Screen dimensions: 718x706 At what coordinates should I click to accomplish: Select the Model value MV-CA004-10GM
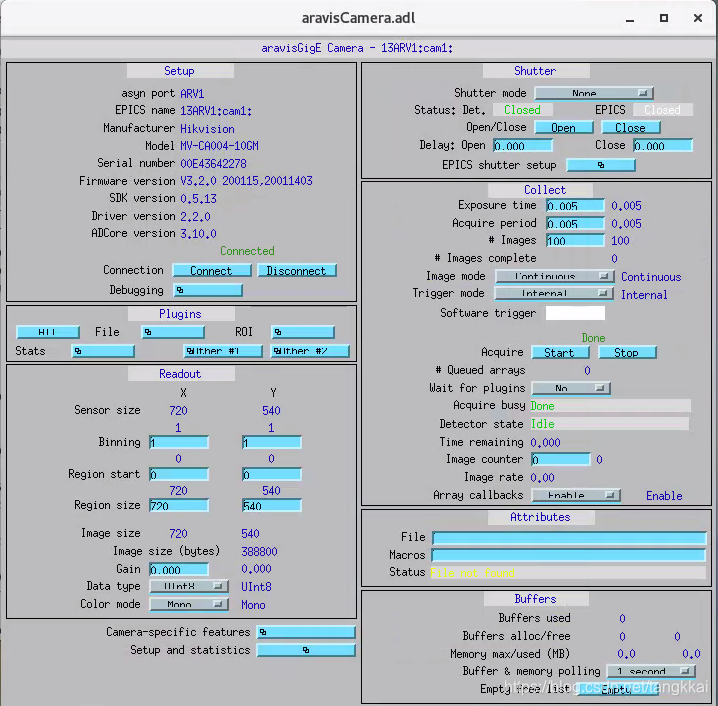tap(219, 146)
